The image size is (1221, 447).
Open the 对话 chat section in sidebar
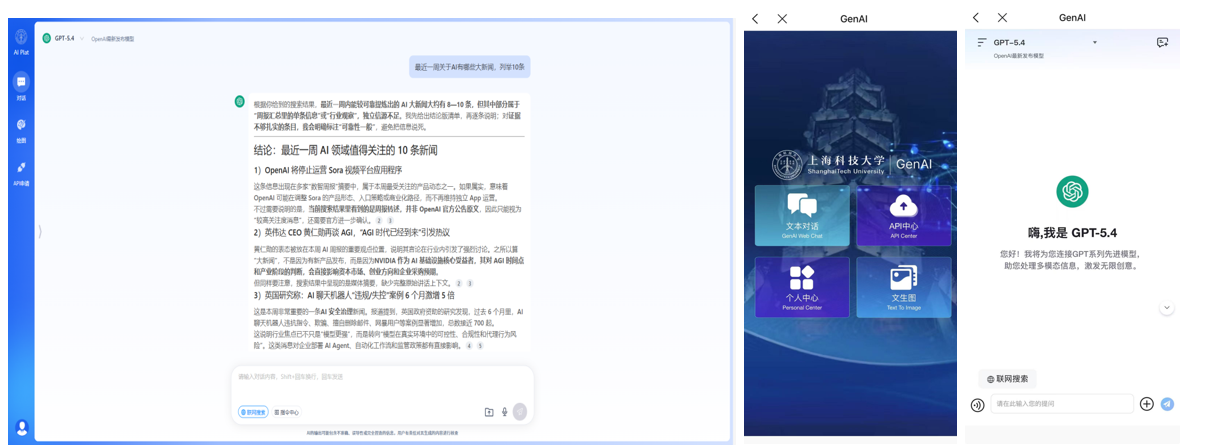pyautogui.click(x=21, y=85)
